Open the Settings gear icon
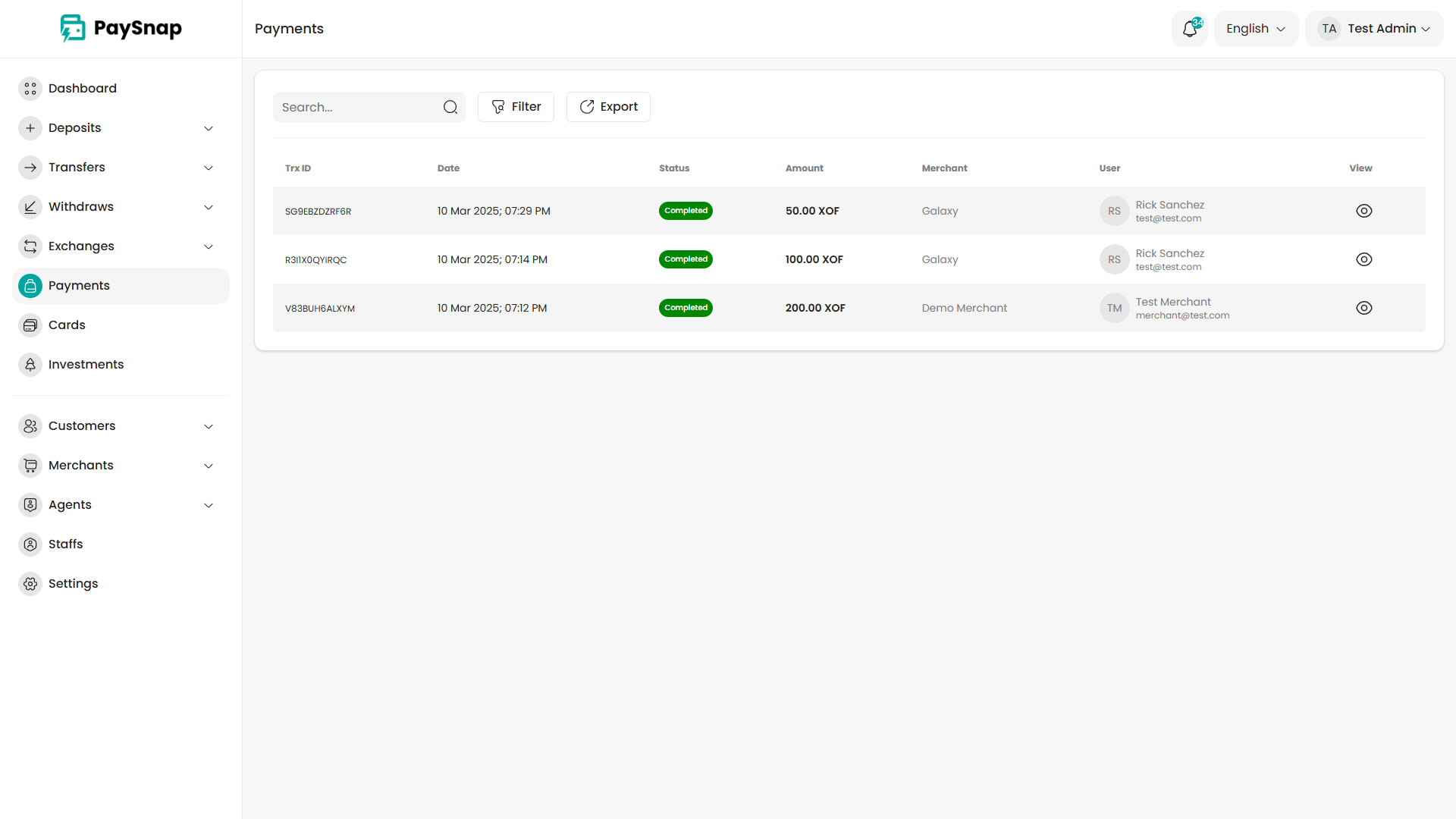This screenshot has height=819, width=1456. pyautogui.click(x=30, y=584)
